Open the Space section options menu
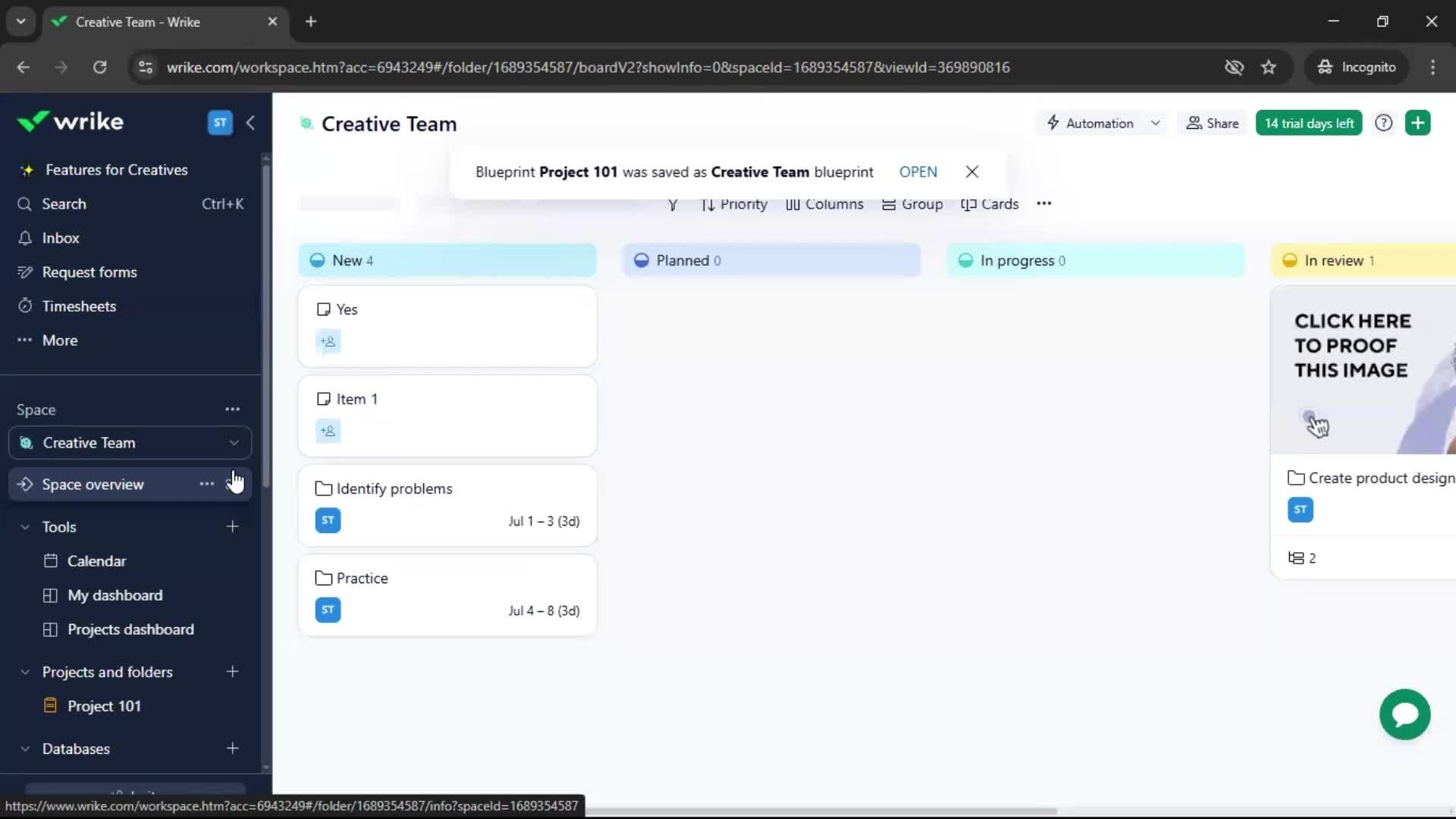Viewport: 1456px width, 819px height. click(232, 409)
